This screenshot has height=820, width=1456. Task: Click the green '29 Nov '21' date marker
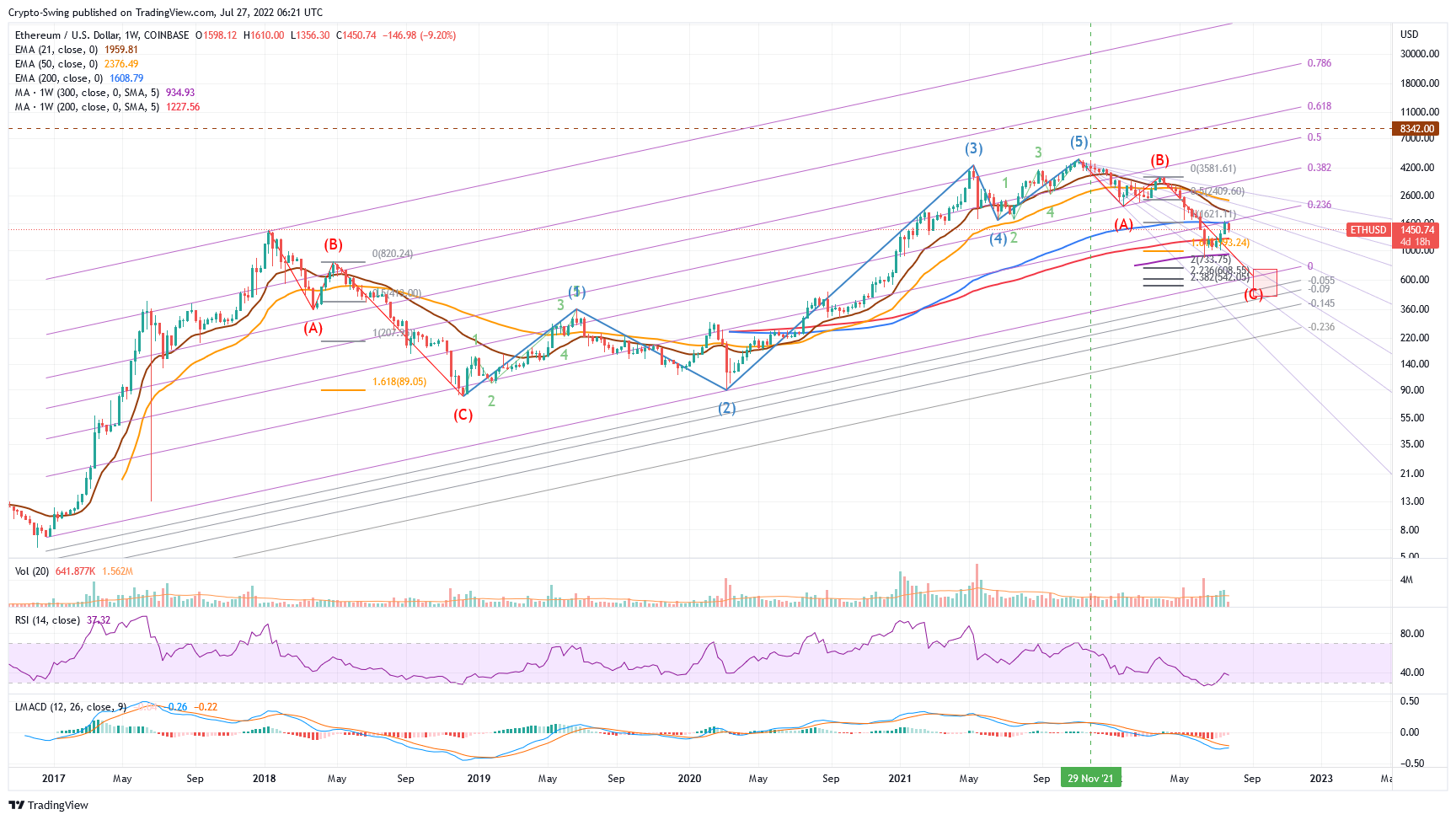pyautogui.click(x=1090, y=779)
